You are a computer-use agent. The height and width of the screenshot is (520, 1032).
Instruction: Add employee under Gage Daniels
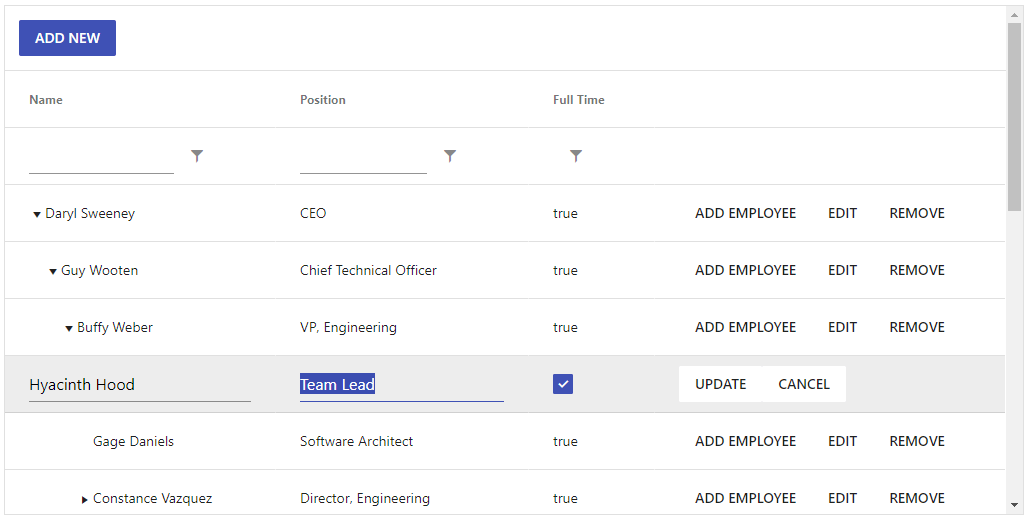tap(746, 442)
